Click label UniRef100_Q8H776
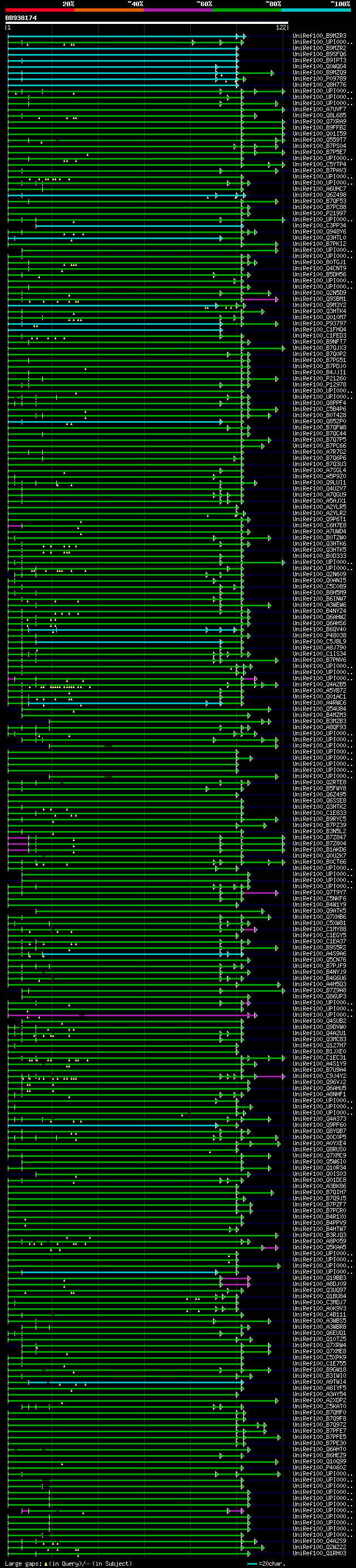The height and width of the screenshot is (1568, 356). click(x=319, y=85)
